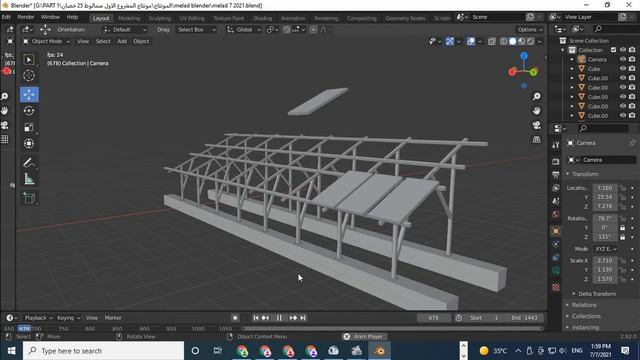The height and width of the screenshot is (360, 640).
Task: Open the viewport Add menu
Action: coord(122,41)
